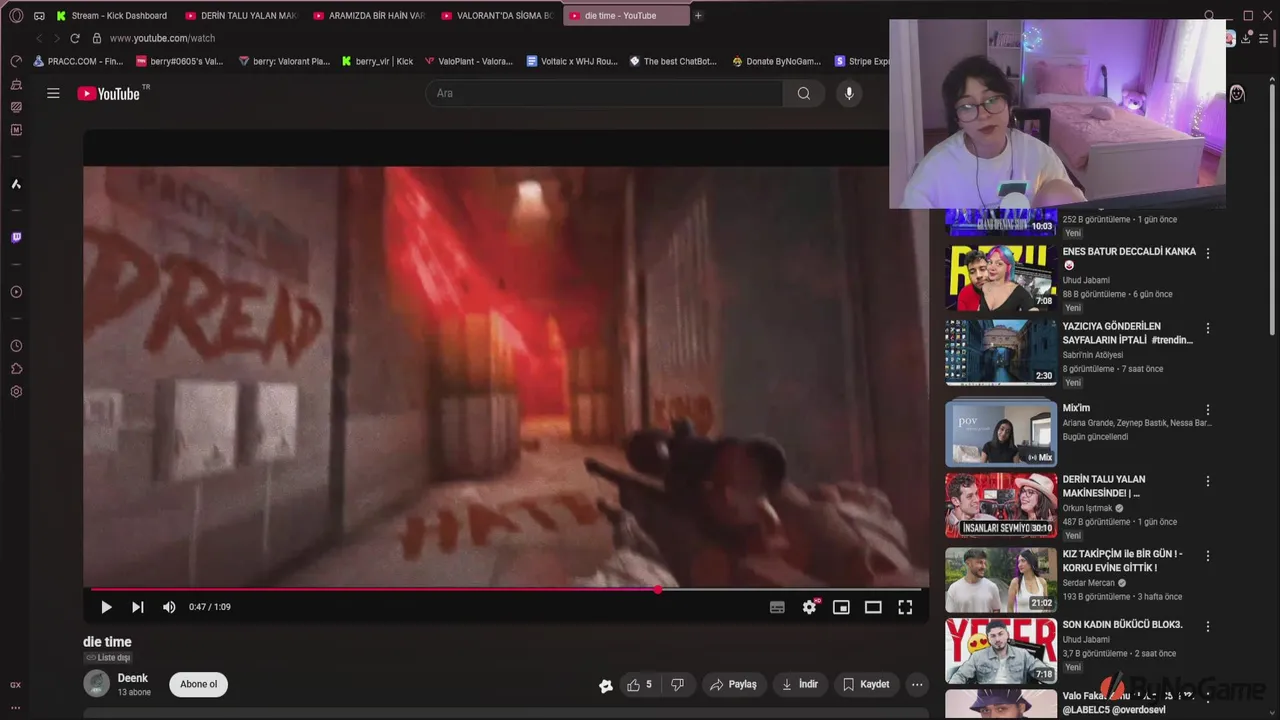Screen dimensions: 1280x720
Task: Open more actions menu beside Kaydet
Action: click(x=917, y=685)
